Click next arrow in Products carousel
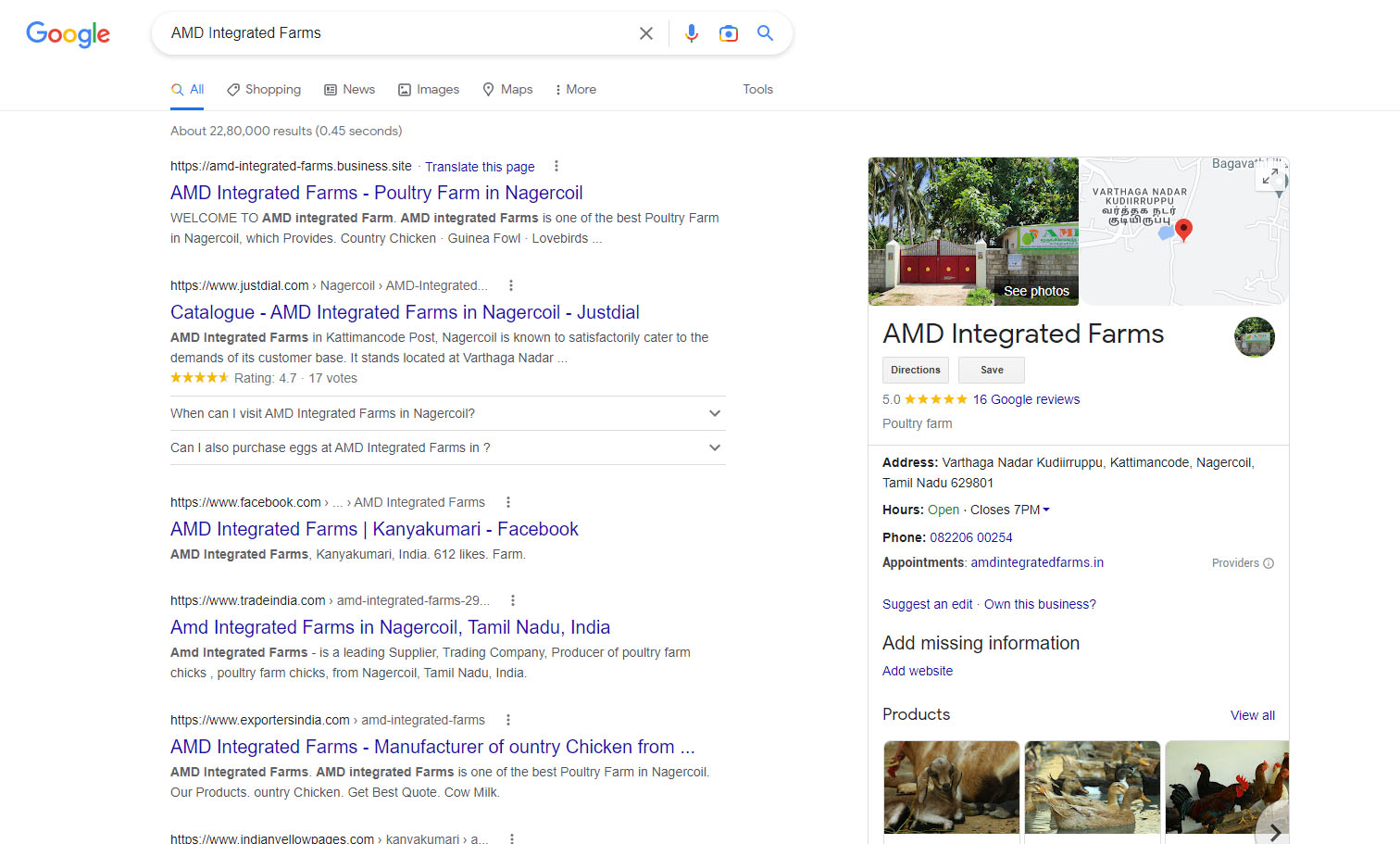Image resolution: width=1400 pixels, height=844 pixels. [1275, 832]
